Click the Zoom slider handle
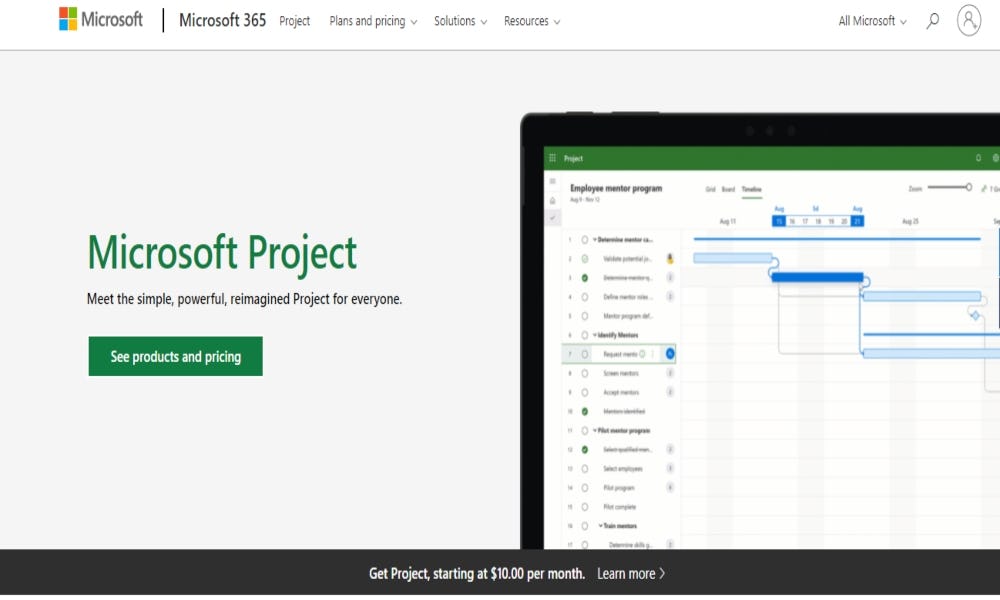1000x600 pixels. tap(968, 187)
